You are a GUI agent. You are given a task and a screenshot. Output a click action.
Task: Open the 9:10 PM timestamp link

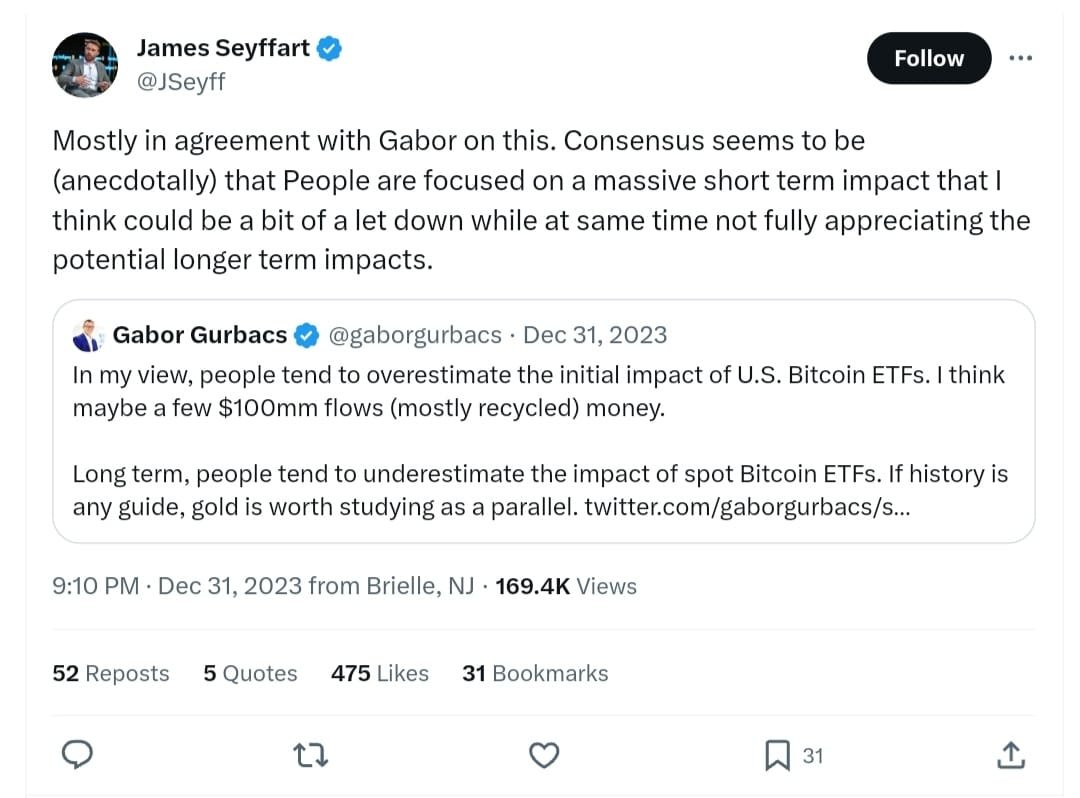[95, 586]
